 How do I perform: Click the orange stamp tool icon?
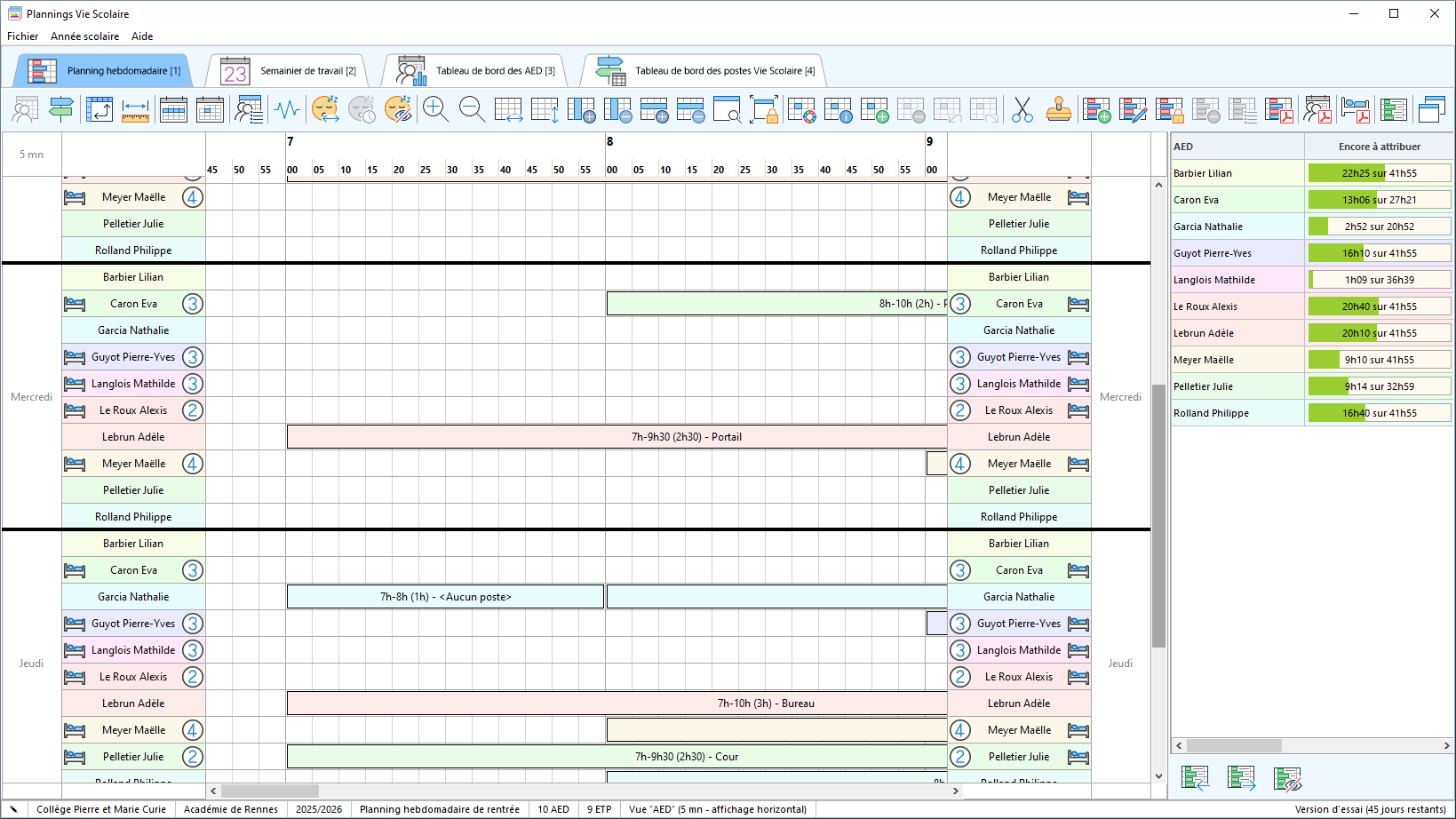click(x=1058, y=109)
